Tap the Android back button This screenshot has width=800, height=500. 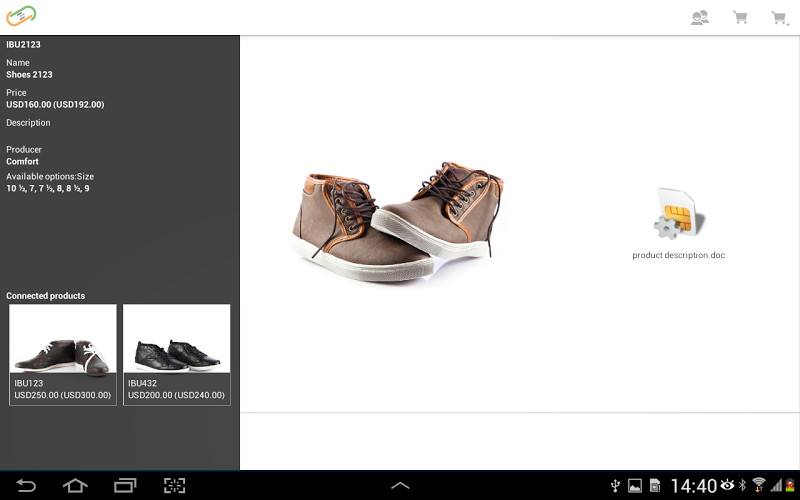tap(26, 485)
